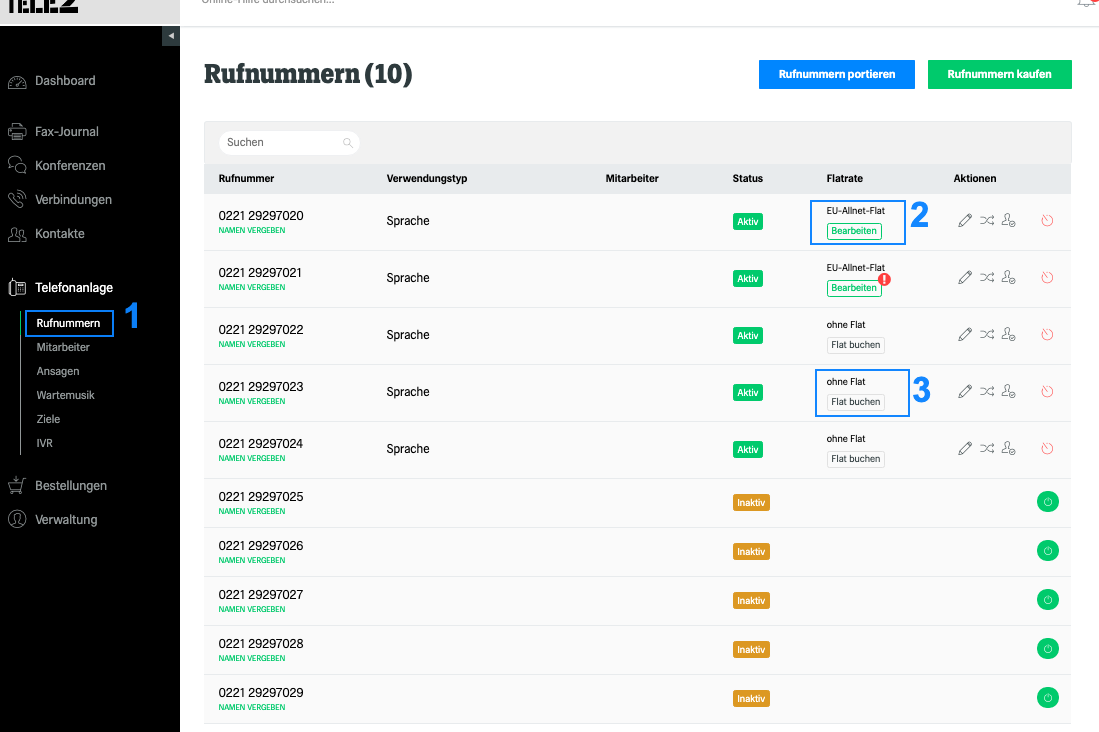1099x732 pixels.
Task: Click the edit pencil icon for 0221 29297024
Action: [x=965, y=449]
